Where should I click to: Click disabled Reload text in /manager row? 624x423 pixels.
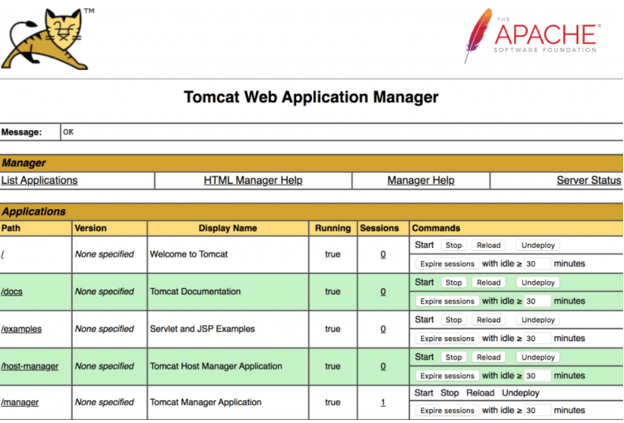480,393
